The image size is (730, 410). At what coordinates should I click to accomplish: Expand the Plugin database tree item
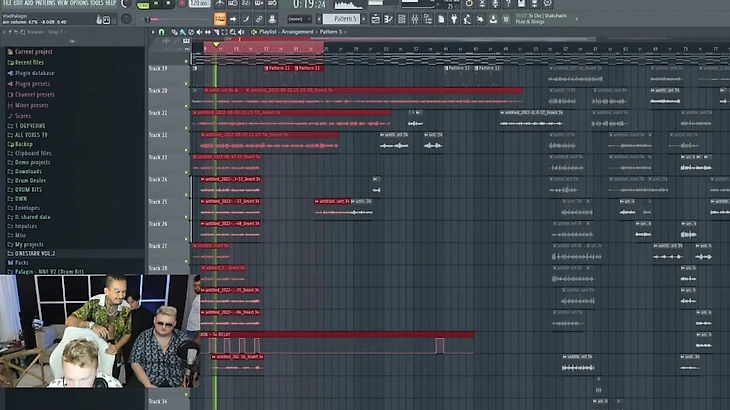coord(34,73)
